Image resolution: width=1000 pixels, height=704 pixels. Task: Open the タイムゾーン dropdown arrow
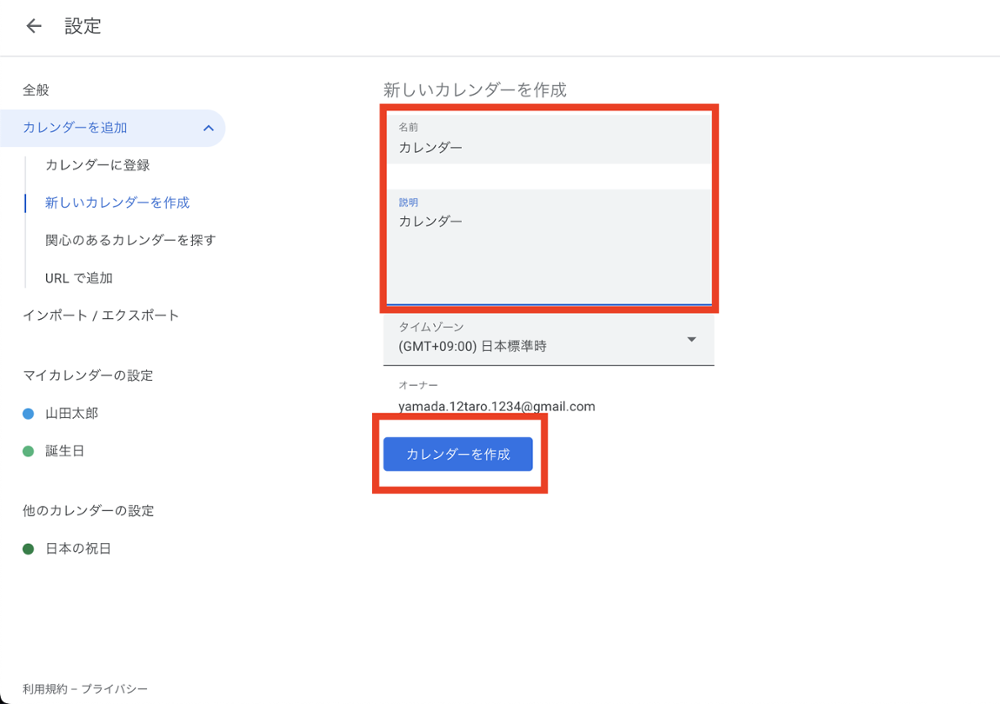pyautogui.click(x=691, y=340)
